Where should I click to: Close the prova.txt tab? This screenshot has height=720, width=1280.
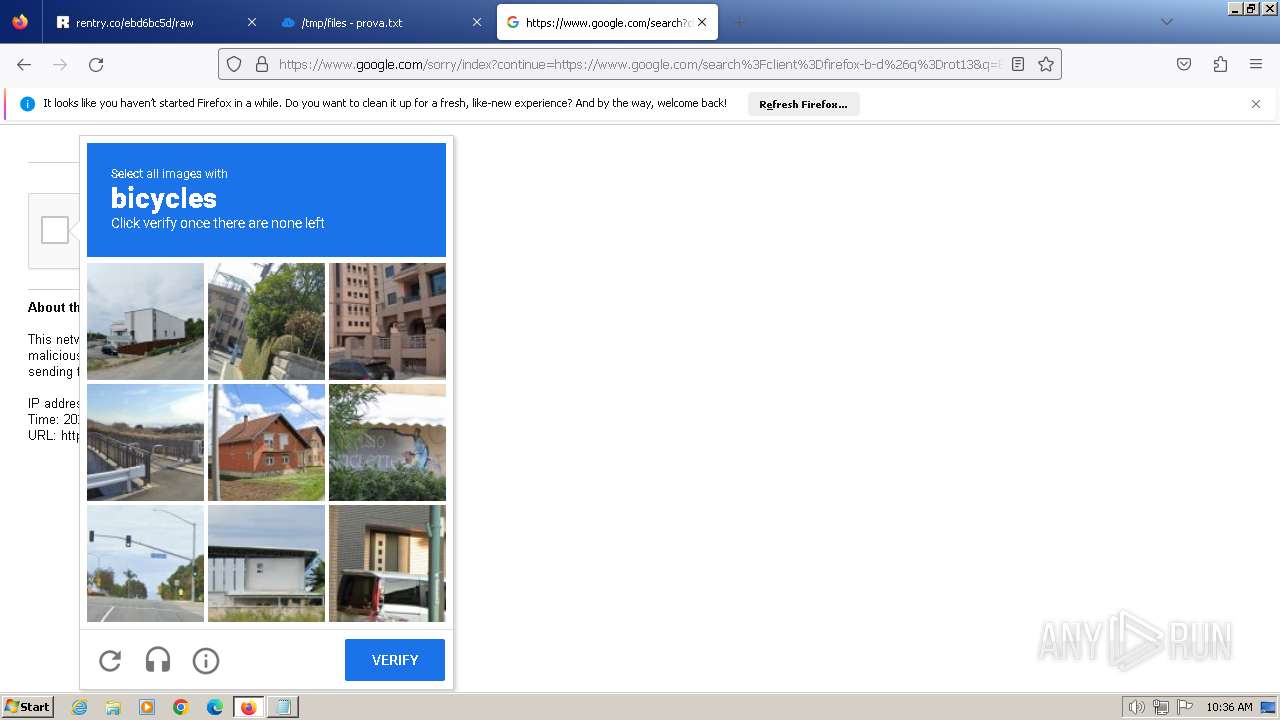tap(477, 22)
